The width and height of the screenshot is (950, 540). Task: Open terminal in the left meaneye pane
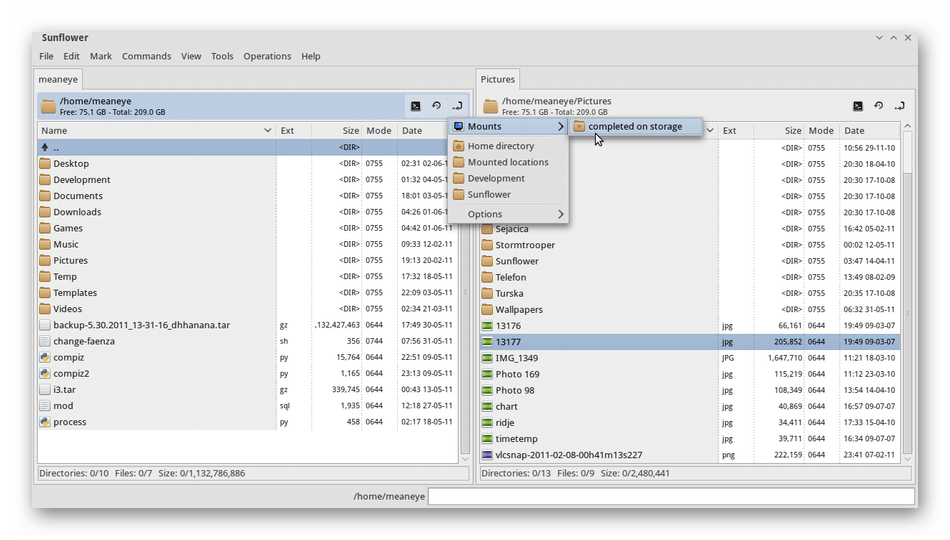415,106
